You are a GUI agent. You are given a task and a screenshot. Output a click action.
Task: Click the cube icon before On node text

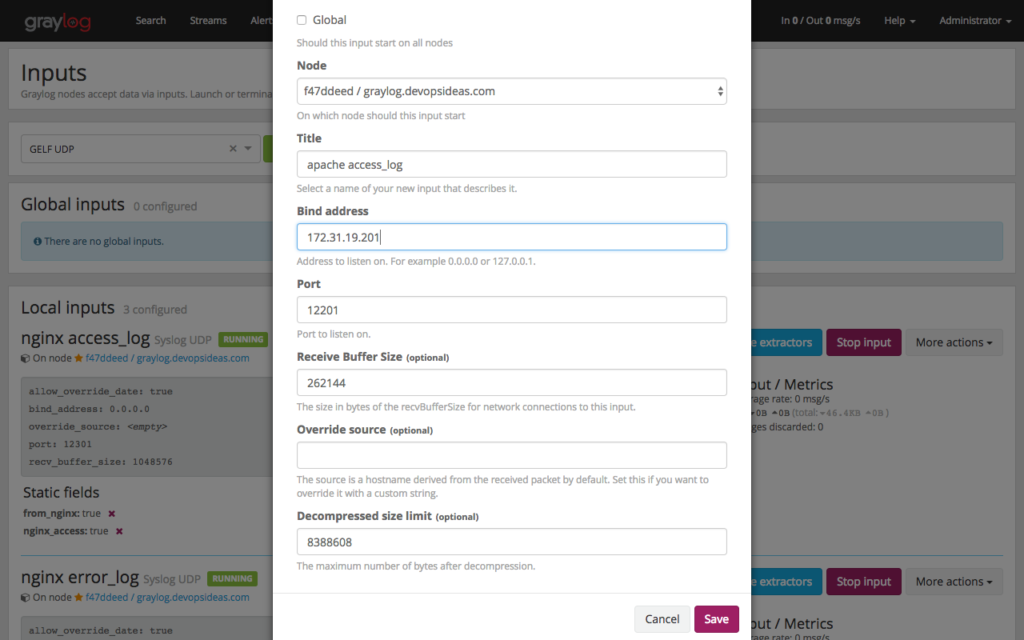click(25, 358)
